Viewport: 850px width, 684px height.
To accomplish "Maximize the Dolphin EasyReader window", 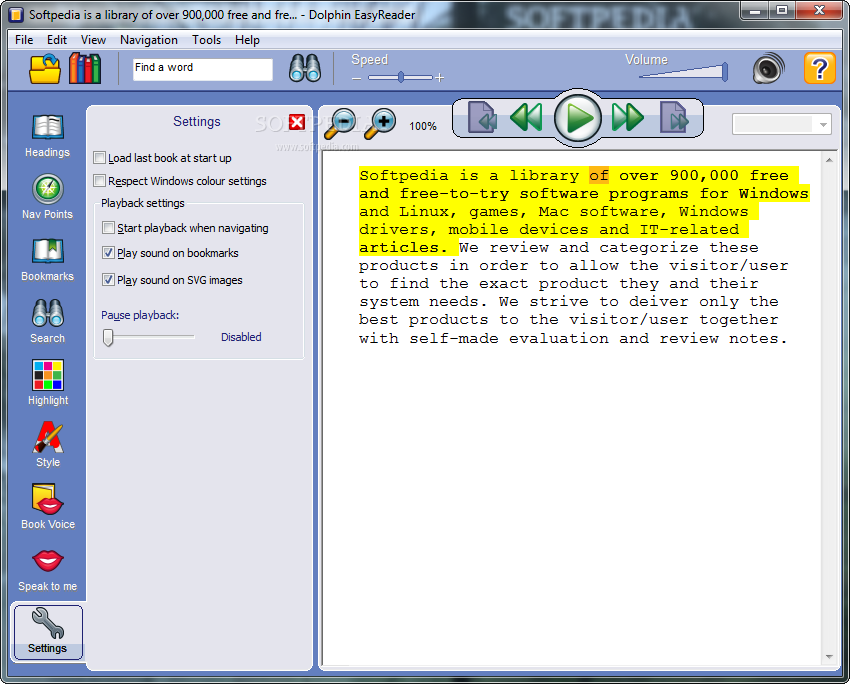I will [782, 10].
